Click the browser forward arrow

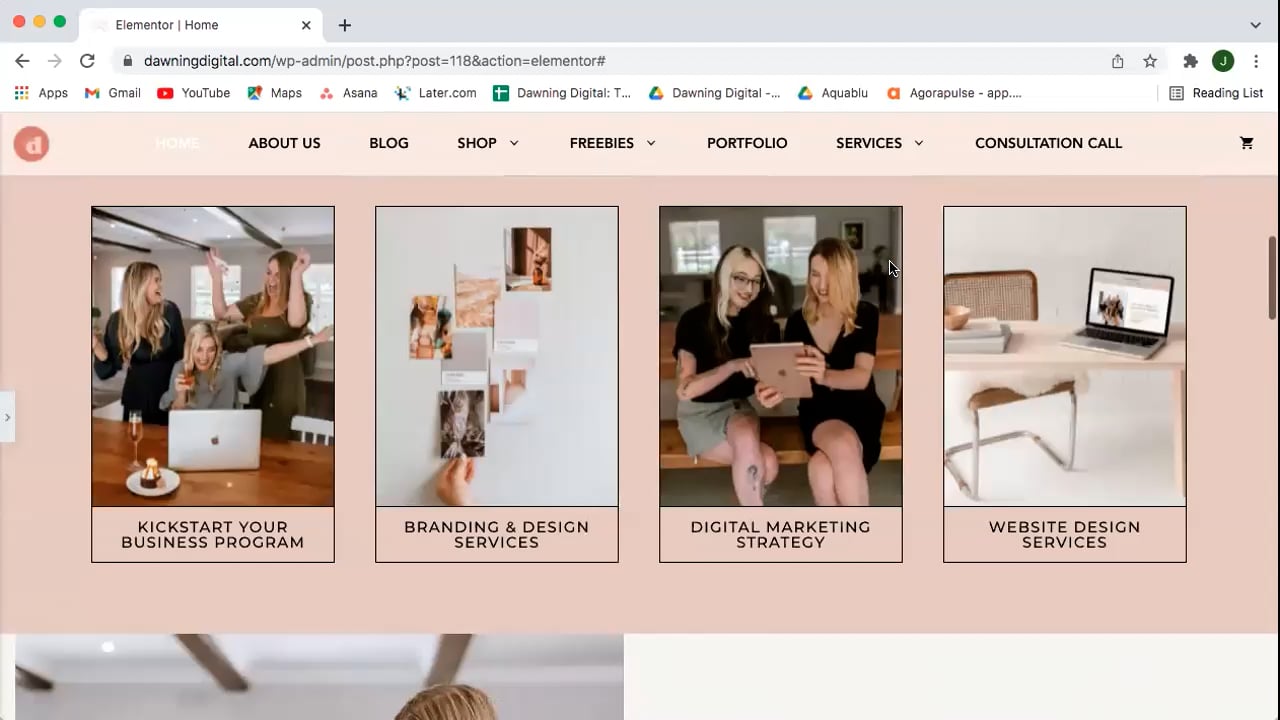pyautogui.click(x=54, y=61)
